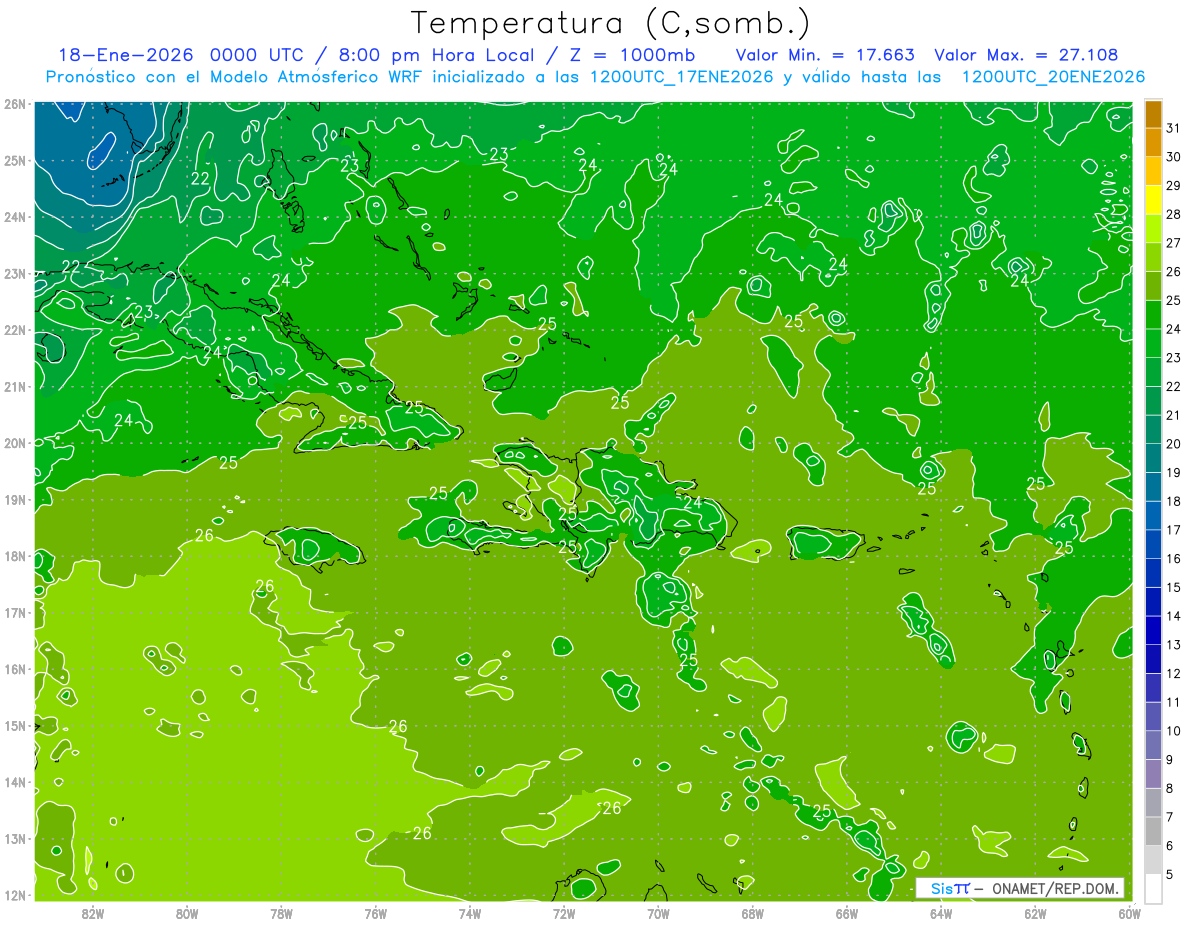This screenshot has height=927, width=1200.
Task: Click the "12N" latitude axis label
Action: [x=15, y=894]
